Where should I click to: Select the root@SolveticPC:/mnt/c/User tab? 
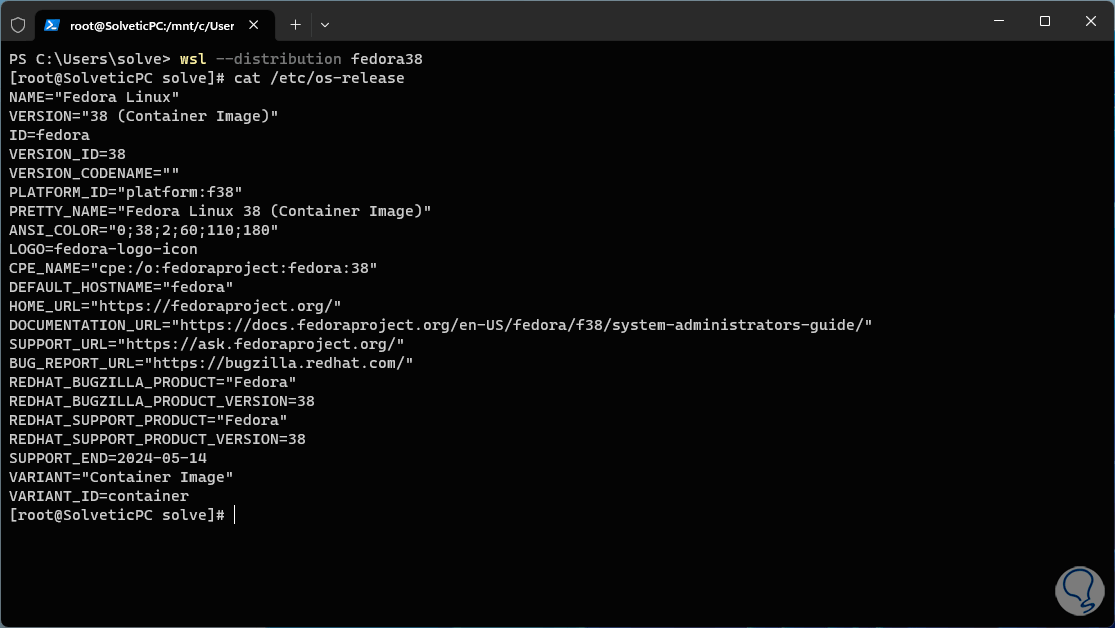click(x=150, y=24)
